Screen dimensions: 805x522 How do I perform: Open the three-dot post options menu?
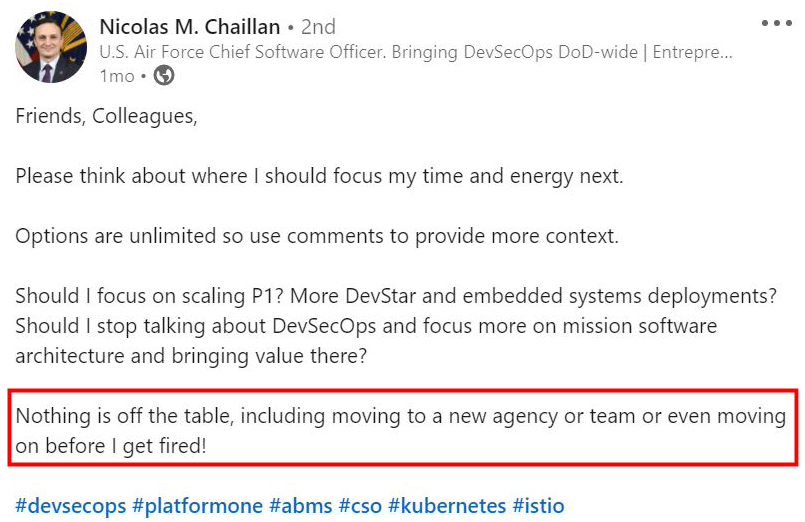point(776,23)
